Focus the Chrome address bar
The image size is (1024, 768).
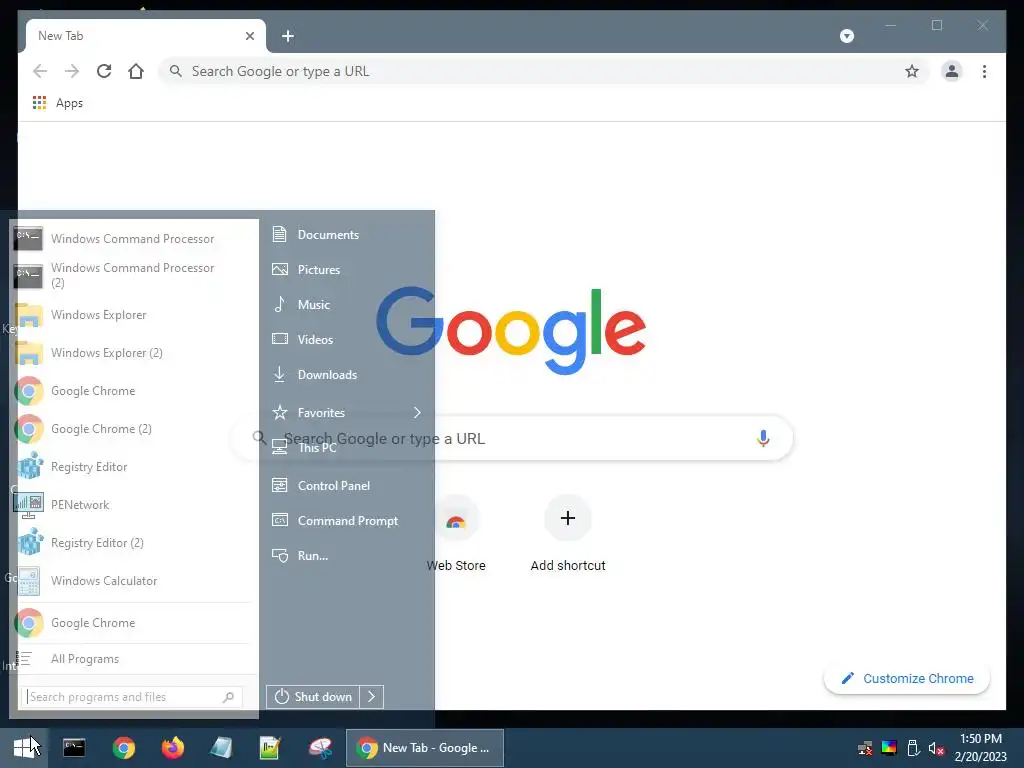543,71
